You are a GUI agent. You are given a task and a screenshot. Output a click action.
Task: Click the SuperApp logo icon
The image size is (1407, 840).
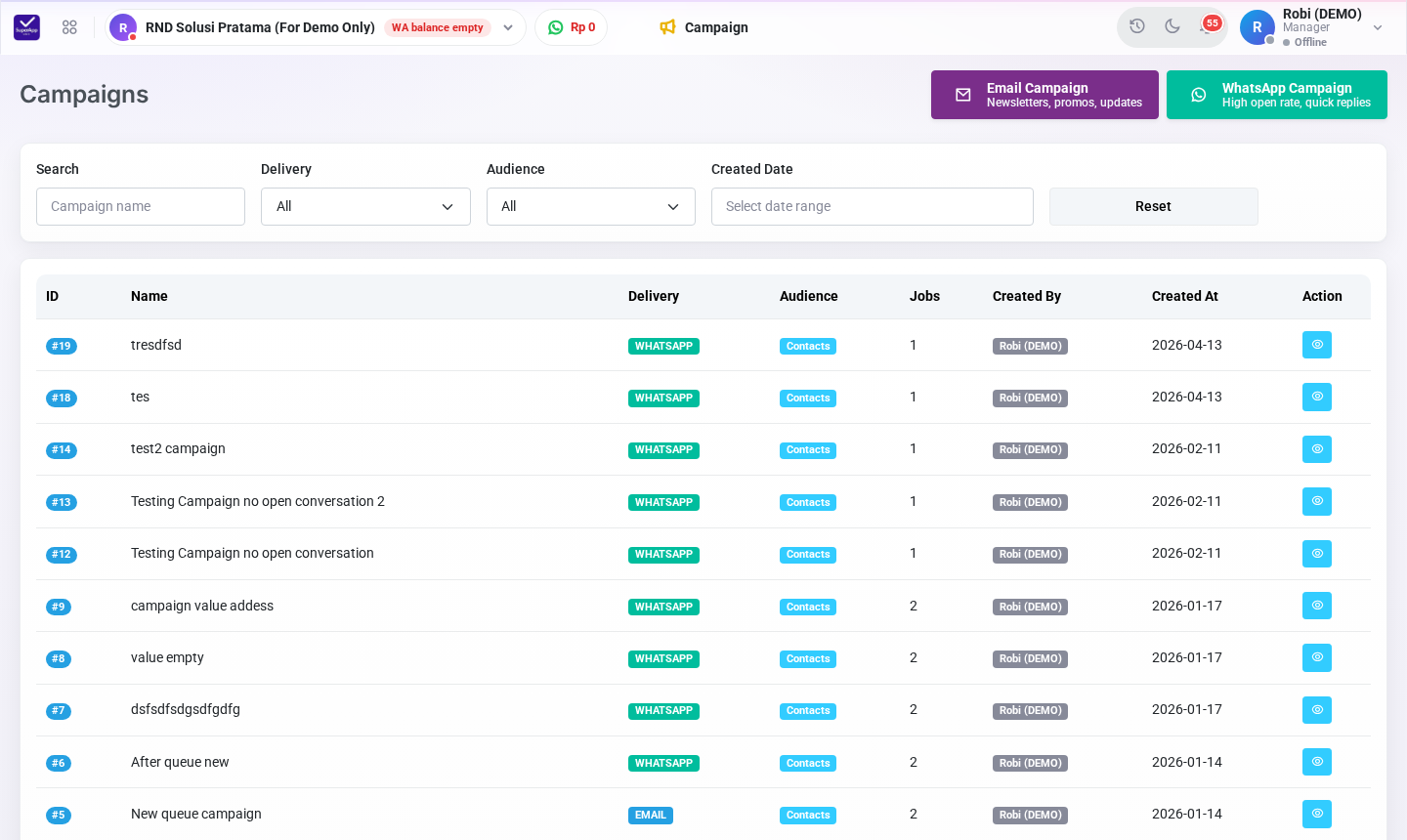point(27,27)
